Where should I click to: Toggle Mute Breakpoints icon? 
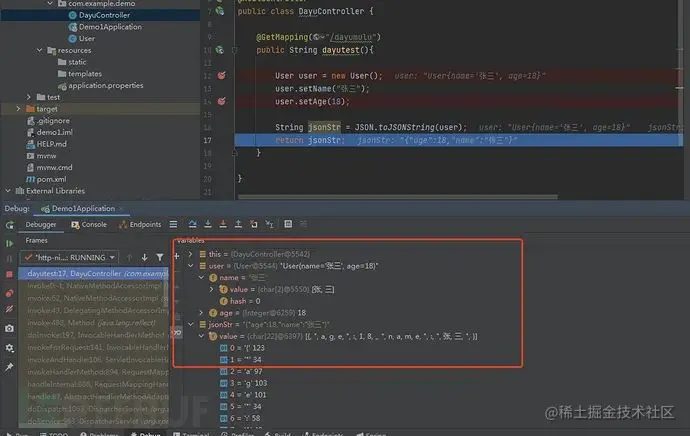pyautogui.click(x=9, y=309)
